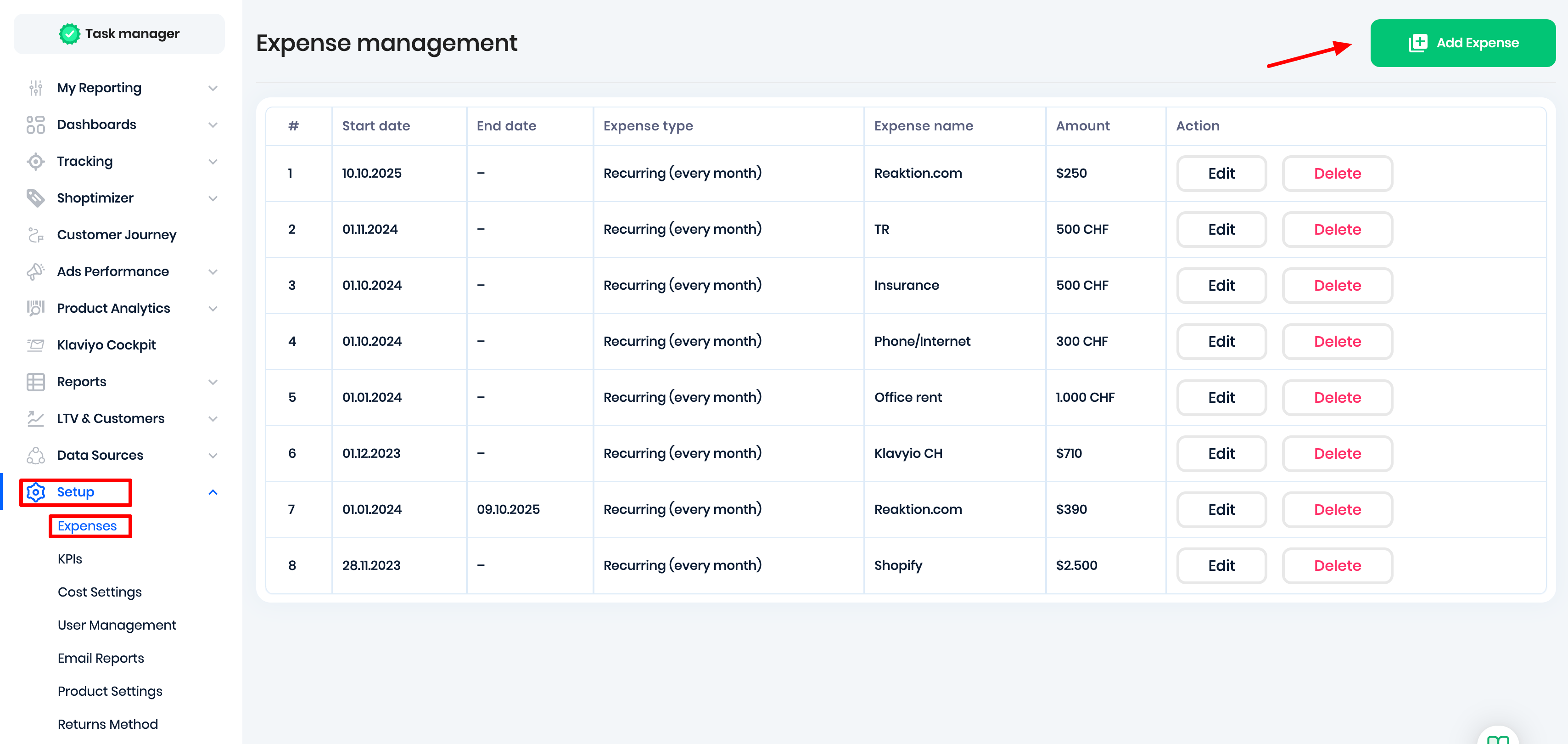Click the Klaviyo Cockpit envelope icon
Viewport: 1568px width, 744px height.
[35, 345]
